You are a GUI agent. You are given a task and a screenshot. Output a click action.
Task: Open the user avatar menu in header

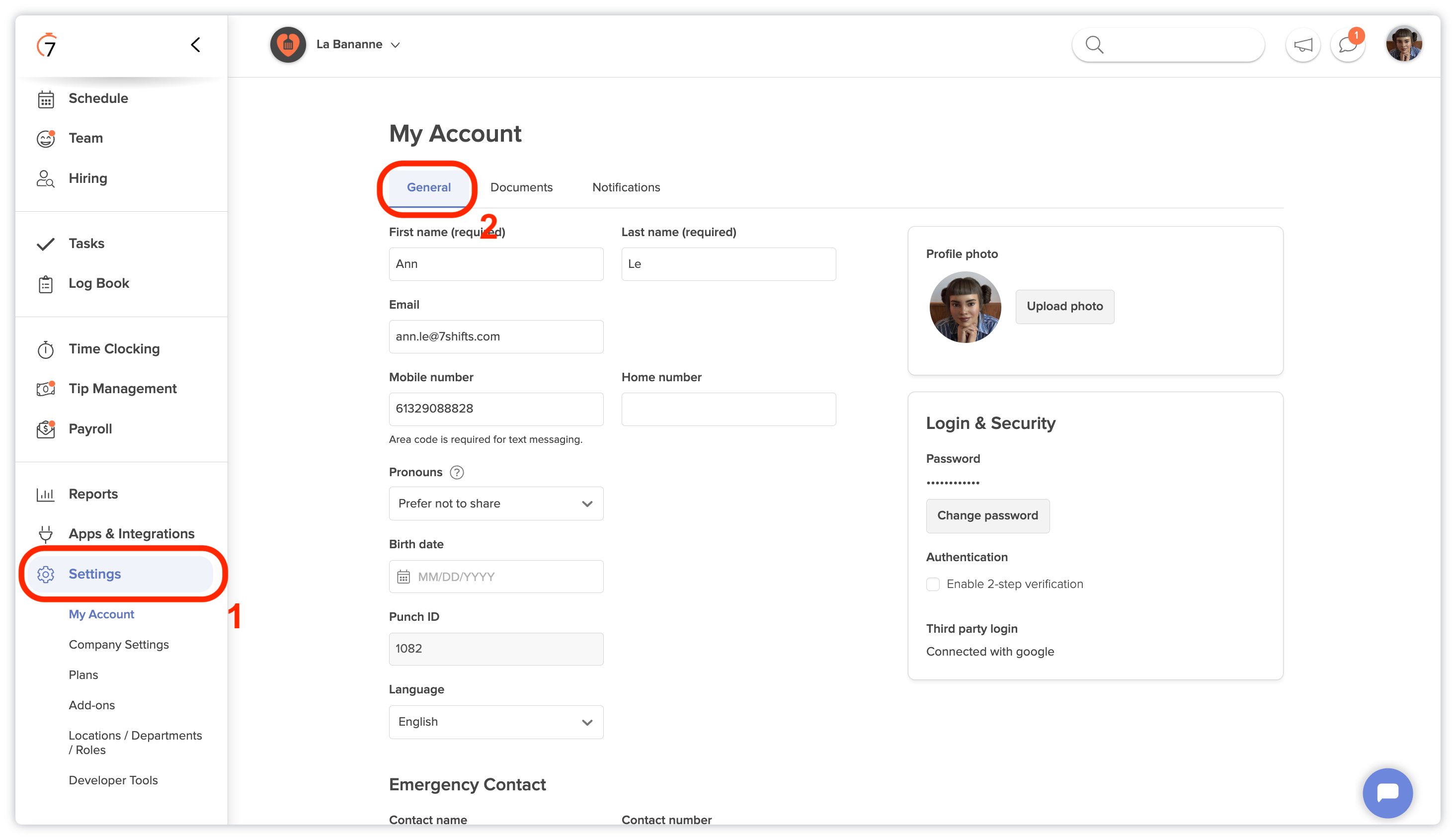[x=1403, y=44]
